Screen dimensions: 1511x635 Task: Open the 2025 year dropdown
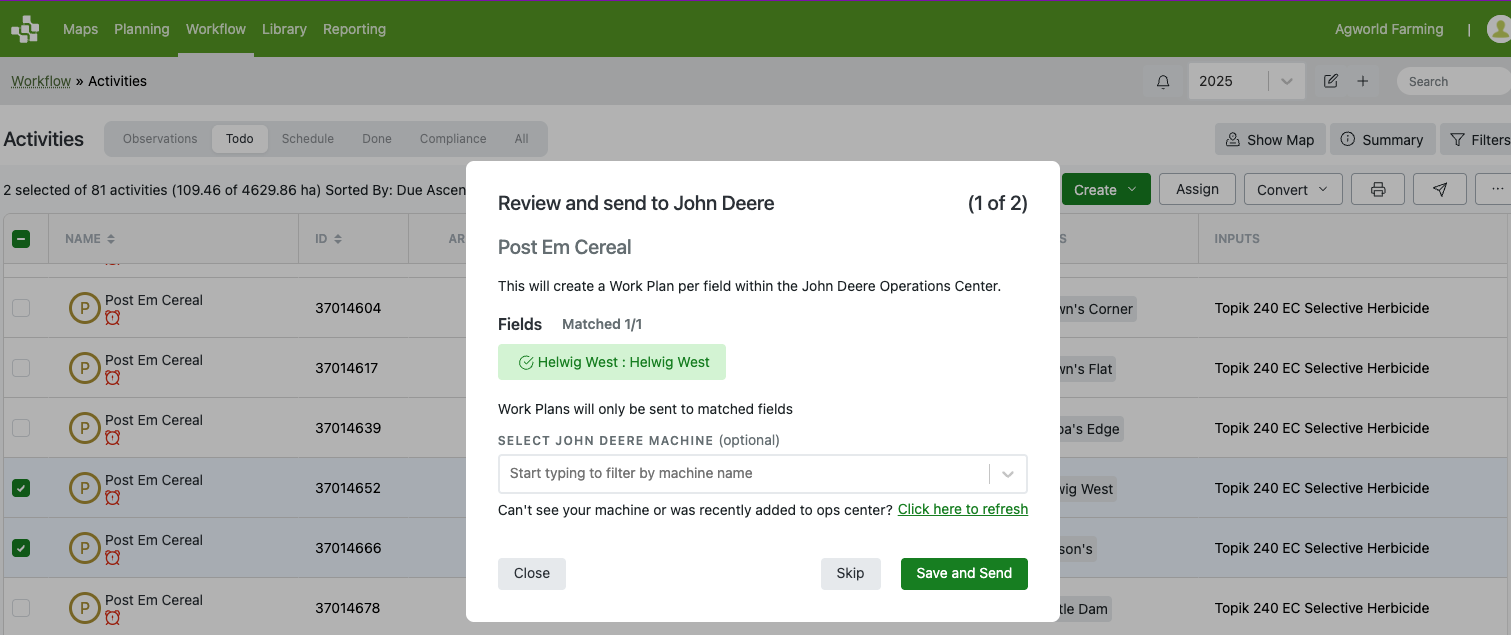pos(1246,81)
